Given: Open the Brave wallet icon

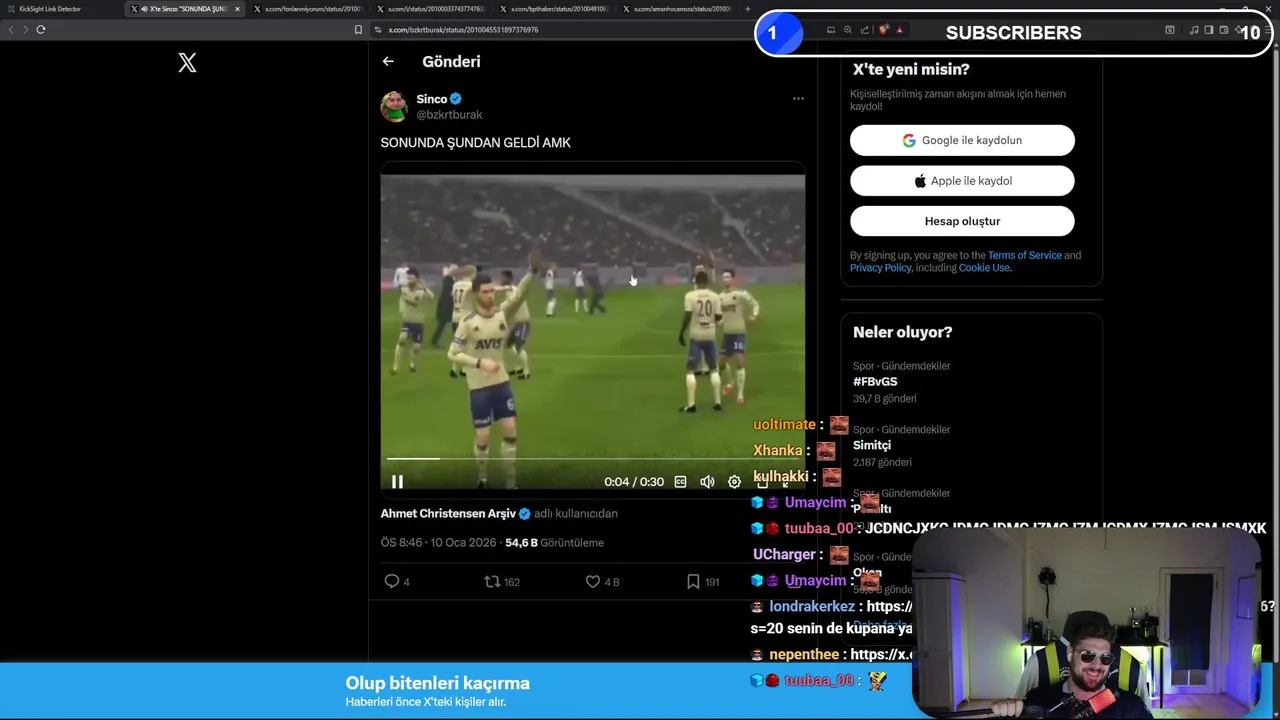Looking at the screenshot, I should 1224,30.
